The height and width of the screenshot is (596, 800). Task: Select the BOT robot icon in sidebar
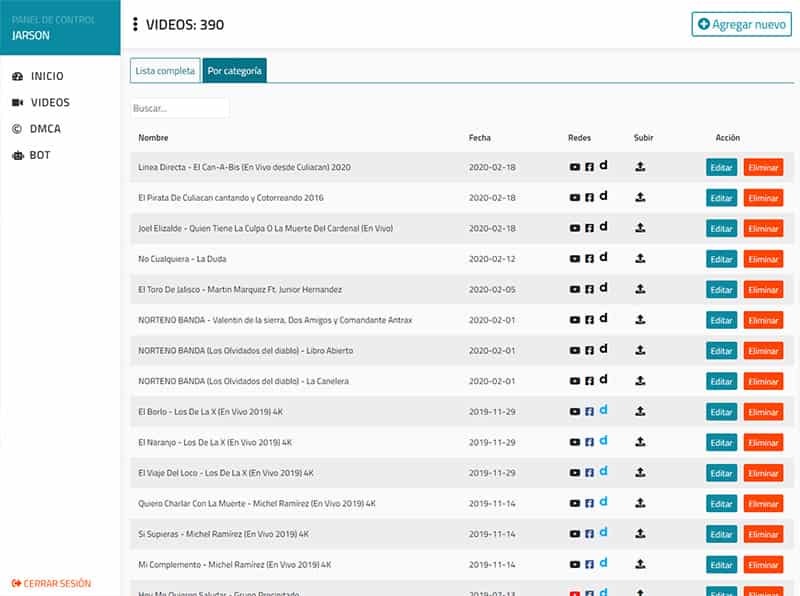coord(20,155)
